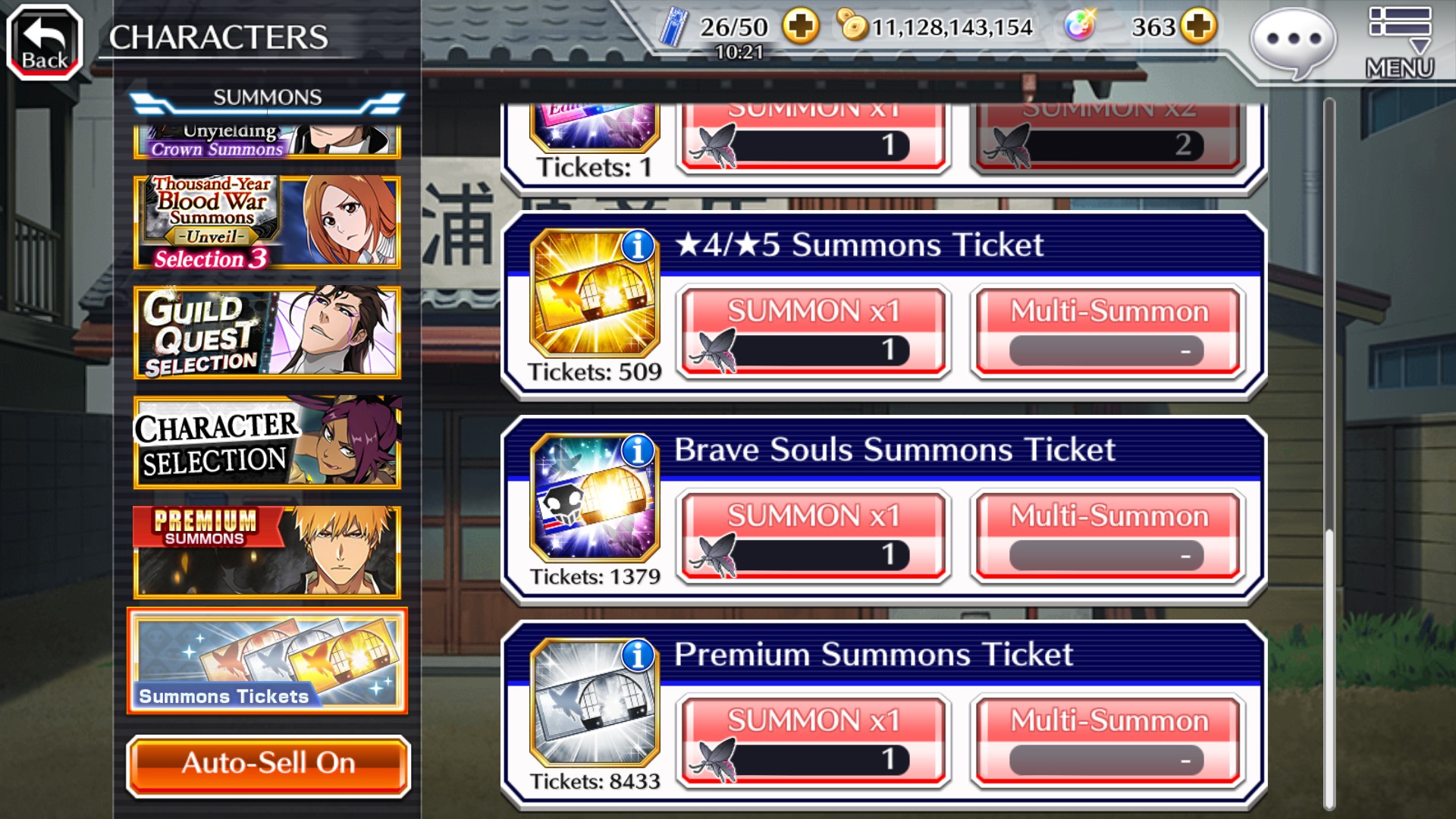
Task: Show info for Brave Souls Summons Ticket
Action: click(x=638, y=450)
